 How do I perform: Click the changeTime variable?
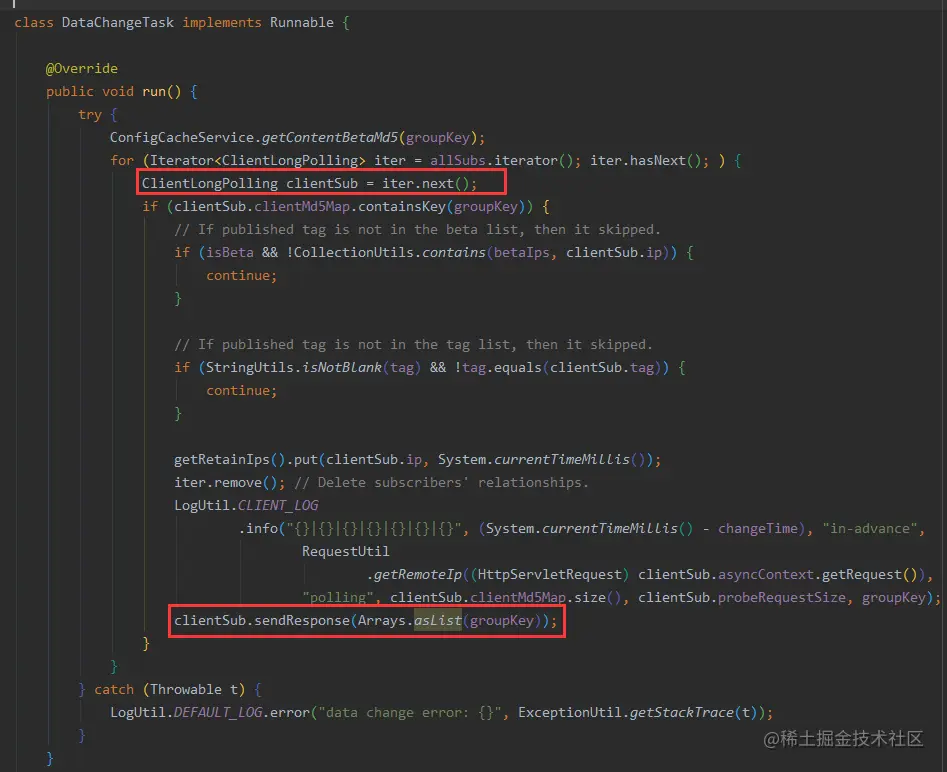758,528
